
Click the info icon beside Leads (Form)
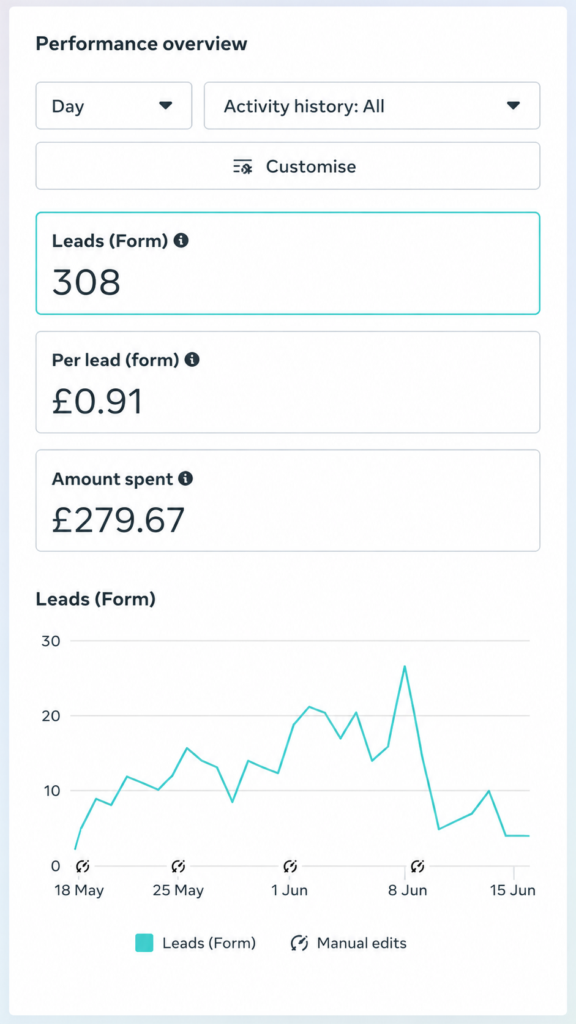(181, 240)
